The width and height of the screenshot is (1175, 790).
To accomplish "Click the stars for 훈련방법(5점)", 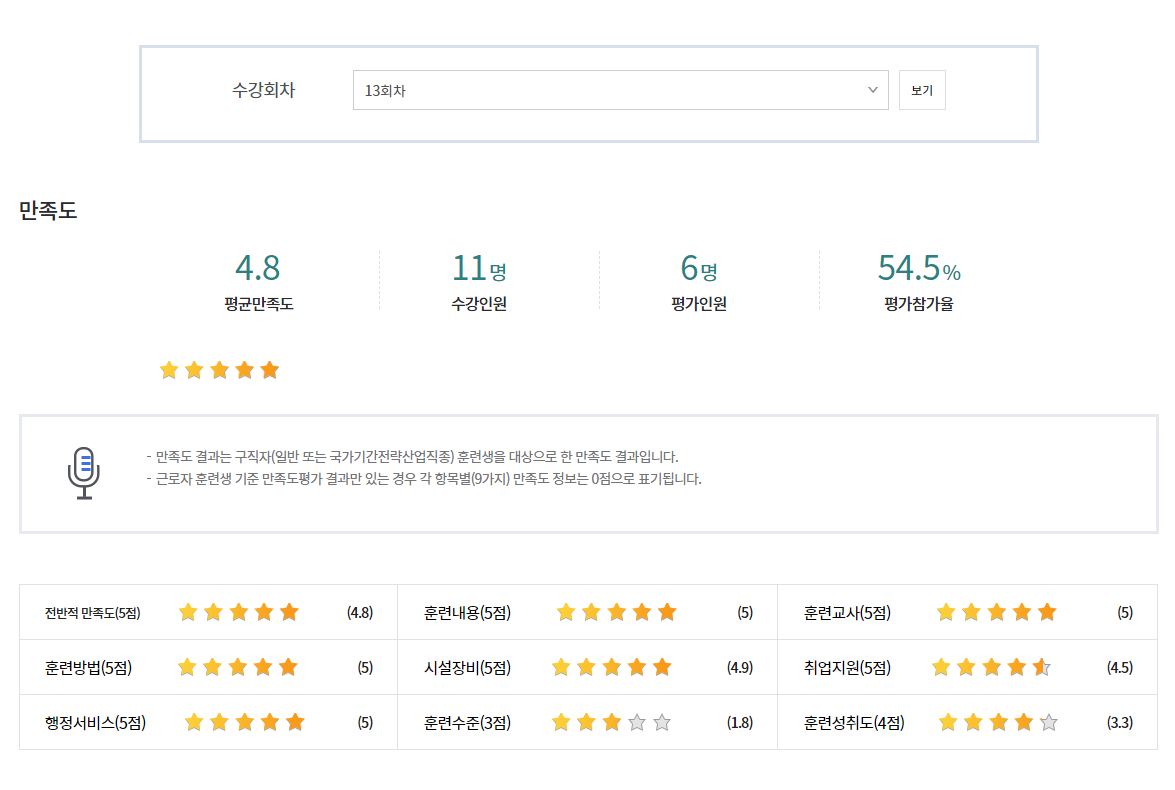I will pyautogui.click(x=238, y=668).
